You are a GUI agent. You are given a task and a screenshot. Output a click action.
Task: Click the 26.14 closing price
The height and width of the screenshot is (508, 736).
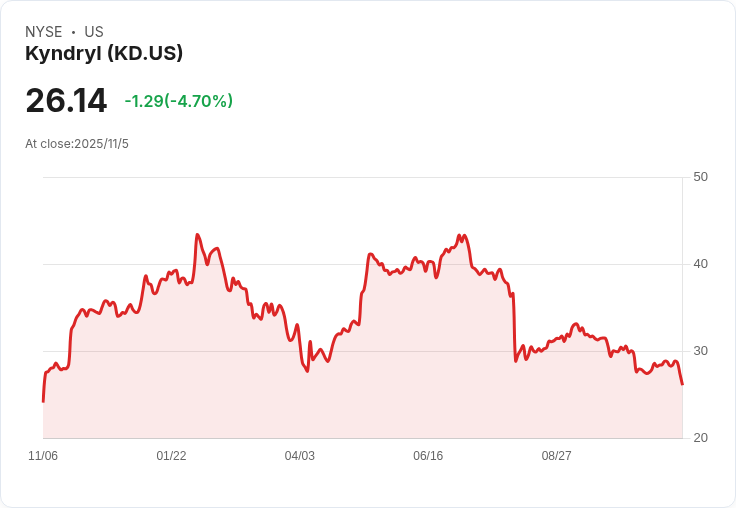66,101
